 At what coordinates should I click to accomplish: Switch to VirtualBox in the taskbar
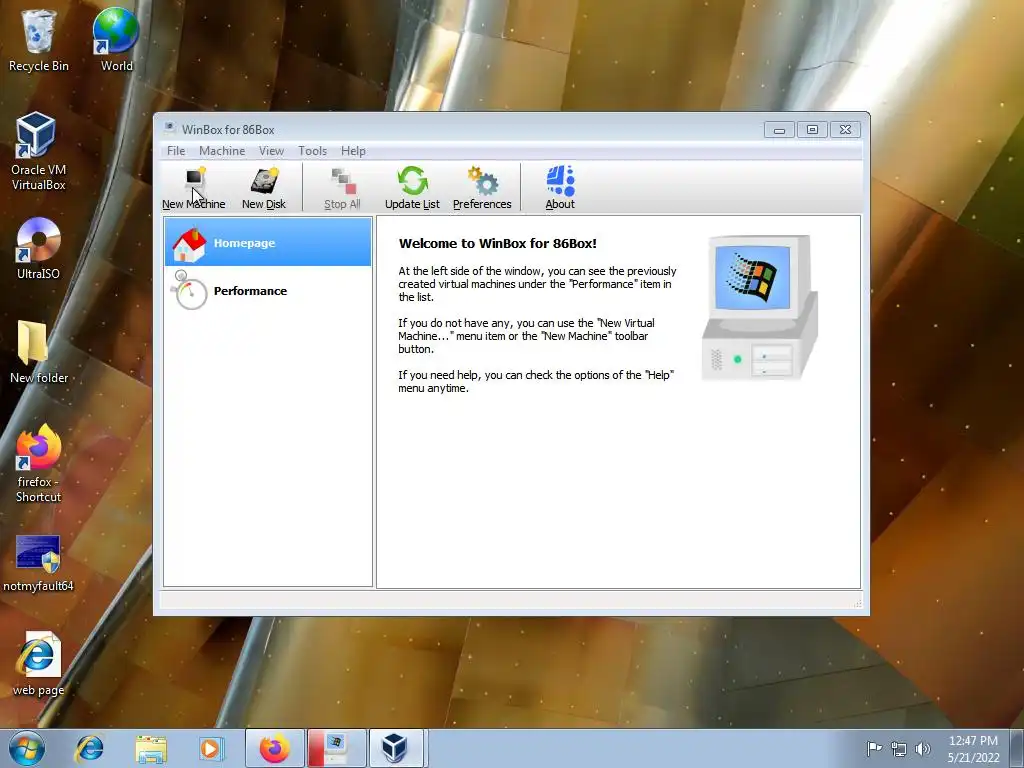pyautogui.click(x=398, y=748)
